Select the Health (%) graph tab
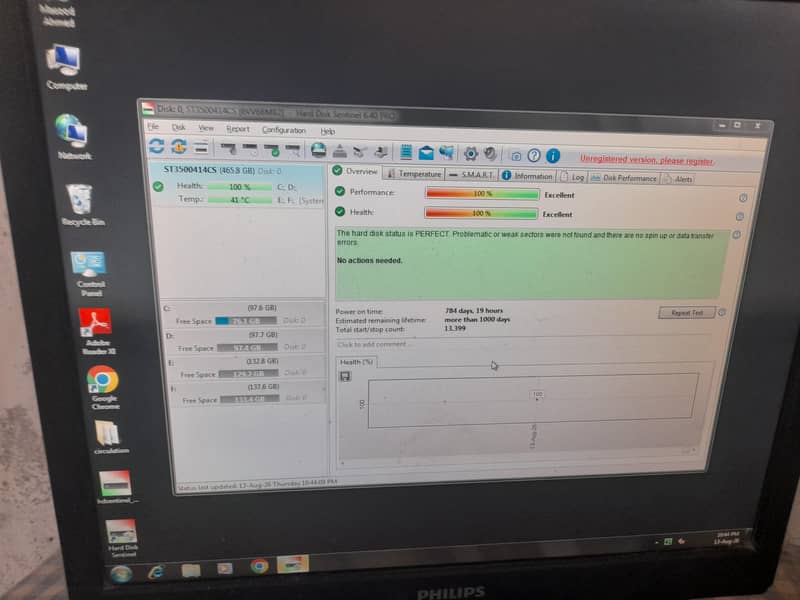This screenshot has height=600, width=800. [x=357, y=362]
